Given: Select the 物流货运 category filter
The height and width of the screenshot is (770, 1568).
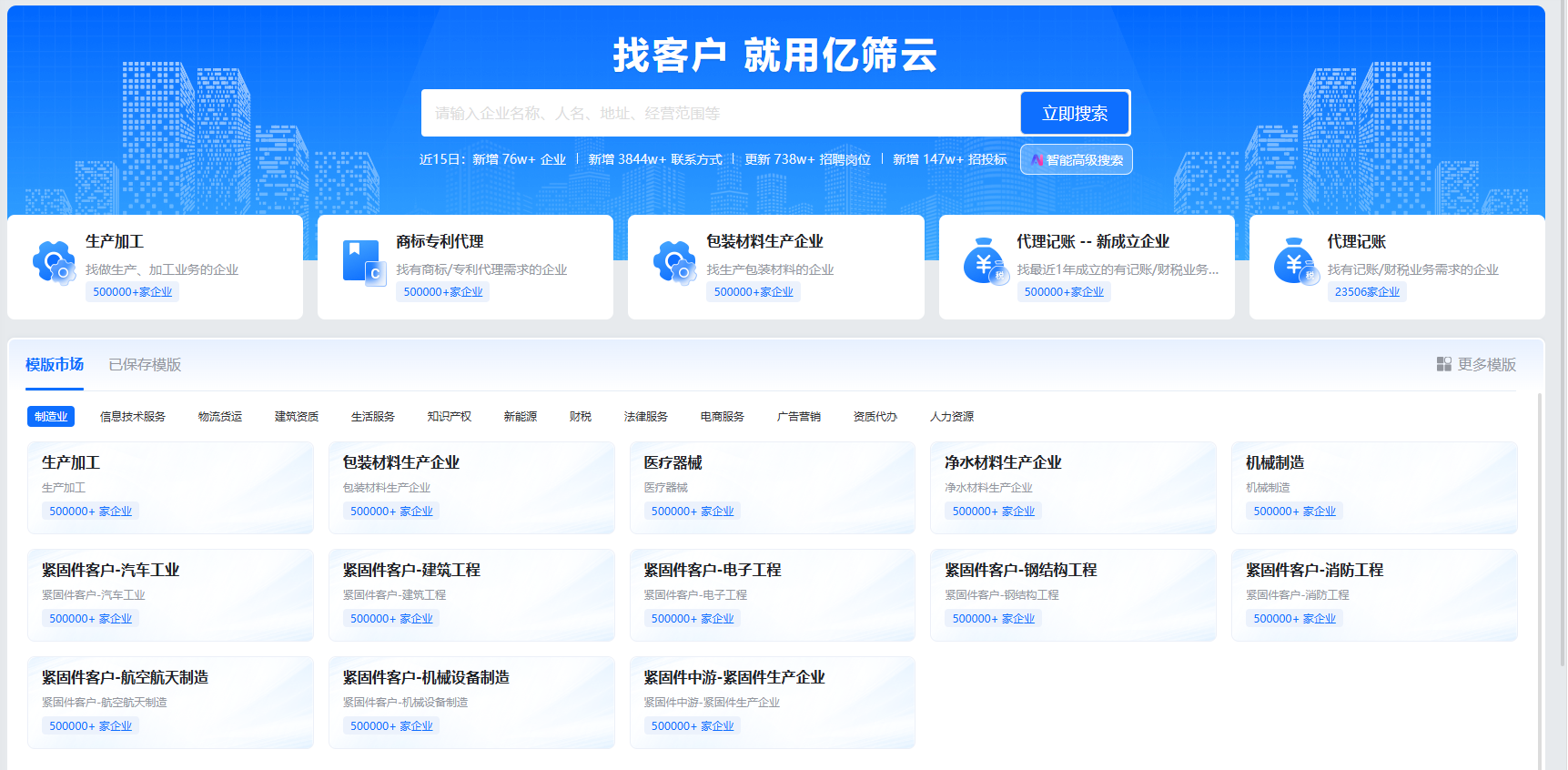Looking at the screenshot, I should point(220,416).
